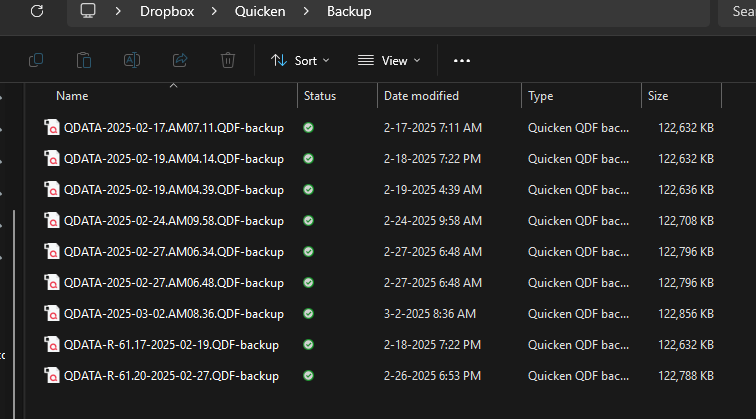Sort by Type column header
This screenshot has height=419, width=756.
(x=540, y=96)
